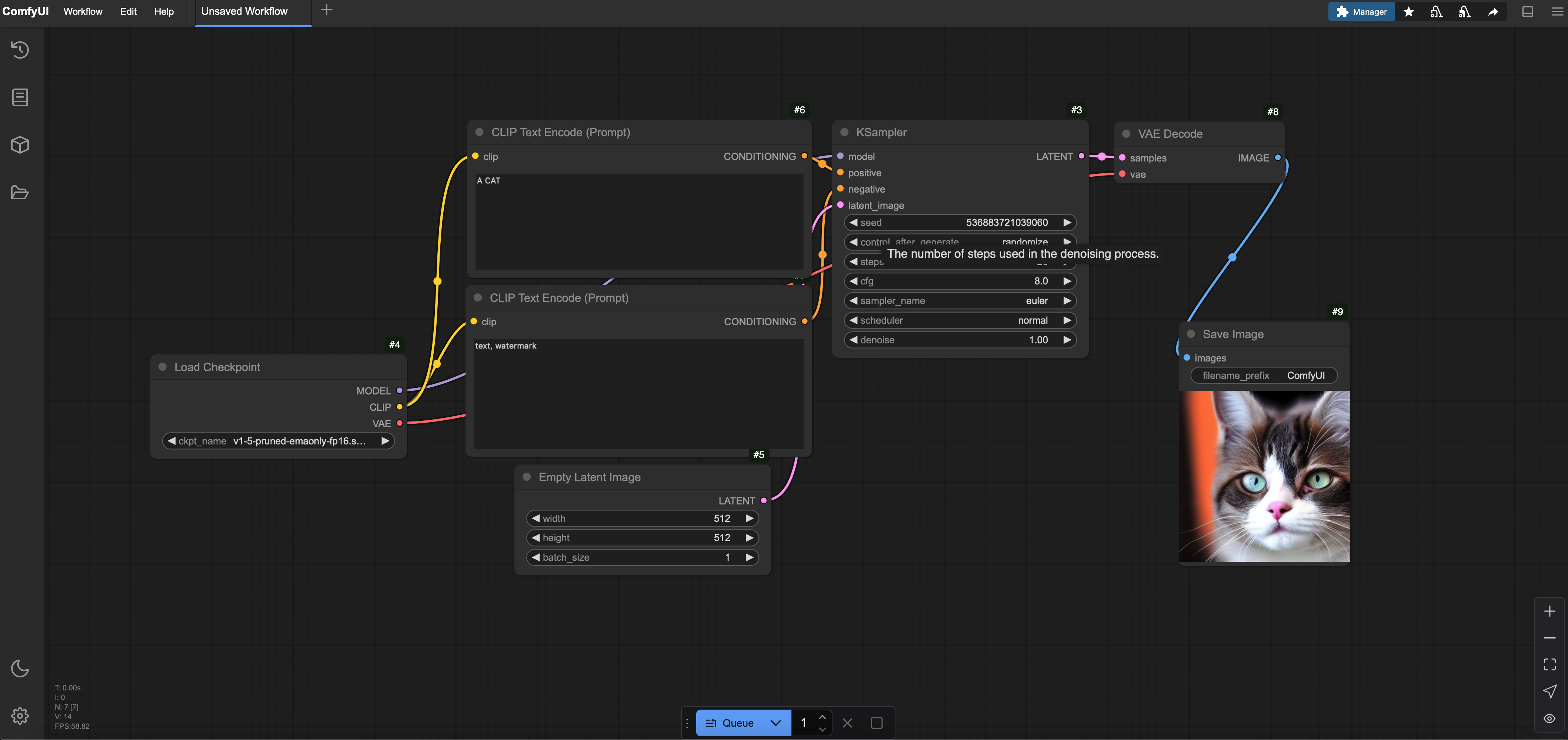Open the model library cube icon

click(20, 145)
